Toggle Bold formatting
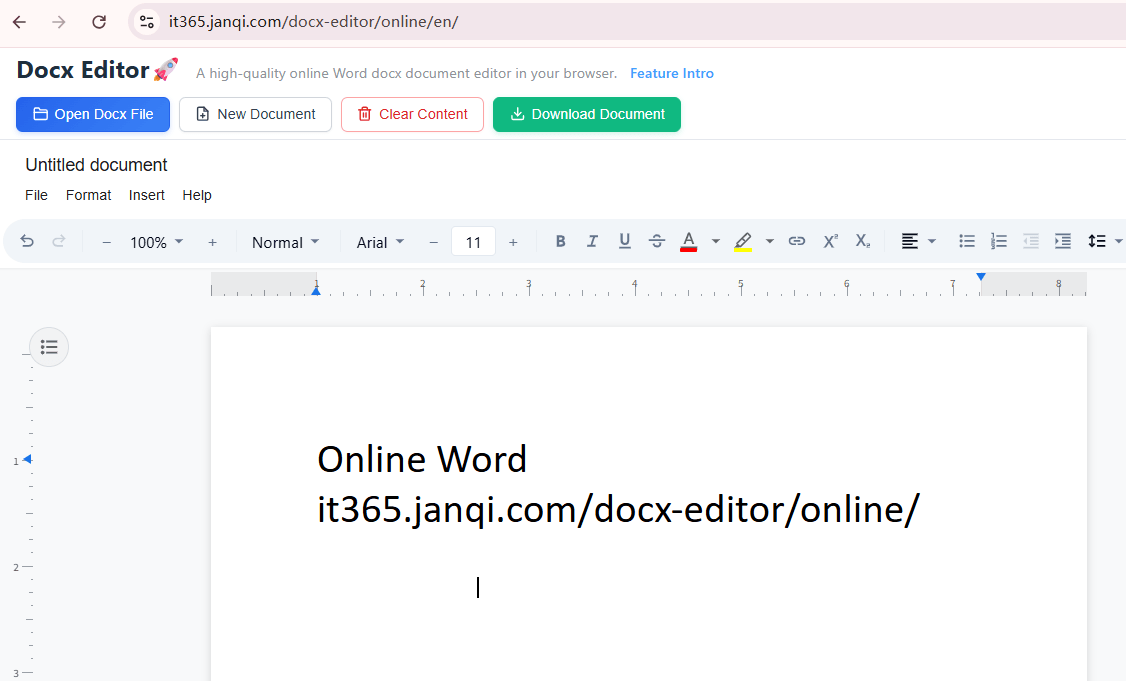Viewport: 1126px width, 681px height. [x=561, y=241]
